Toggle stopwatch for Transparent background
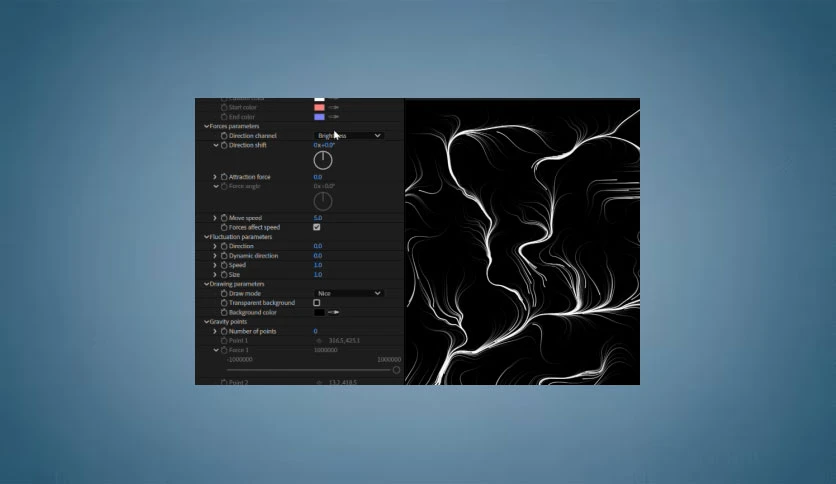 tap(224, 303)
